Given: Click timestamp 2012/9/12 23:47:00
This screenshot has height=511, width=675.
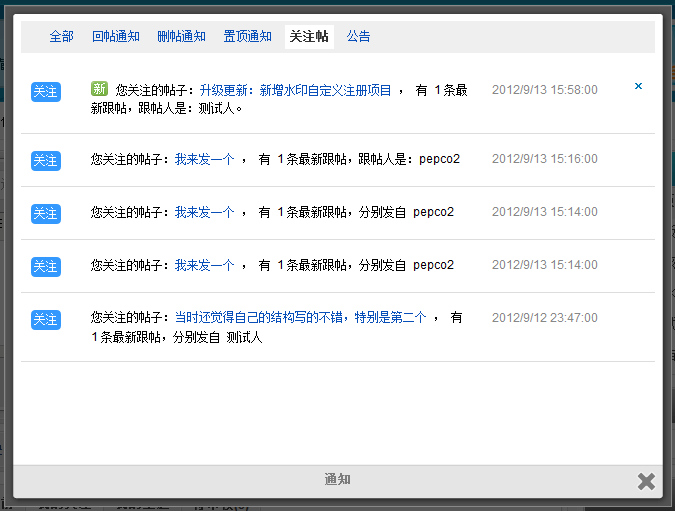Looking at the screenshot, I should click(x=545, y=318).
